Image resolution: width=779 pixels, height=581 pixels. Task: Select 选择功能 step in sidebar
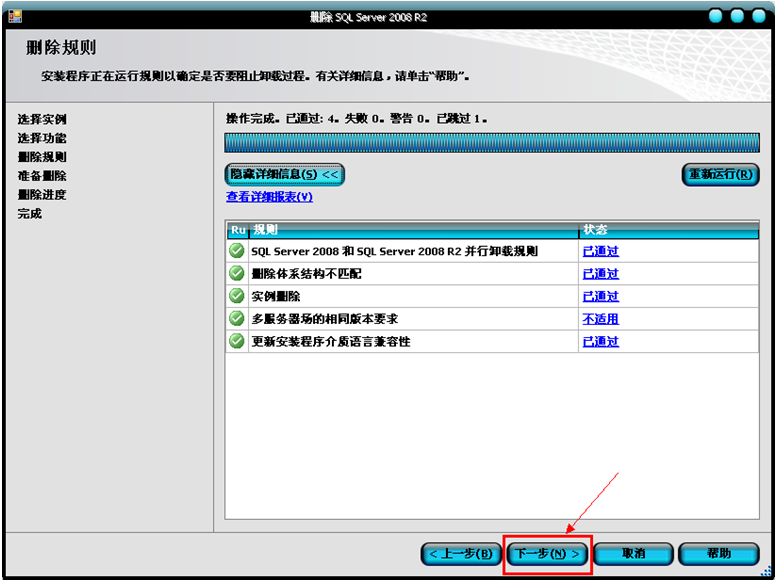click(42, 138)
